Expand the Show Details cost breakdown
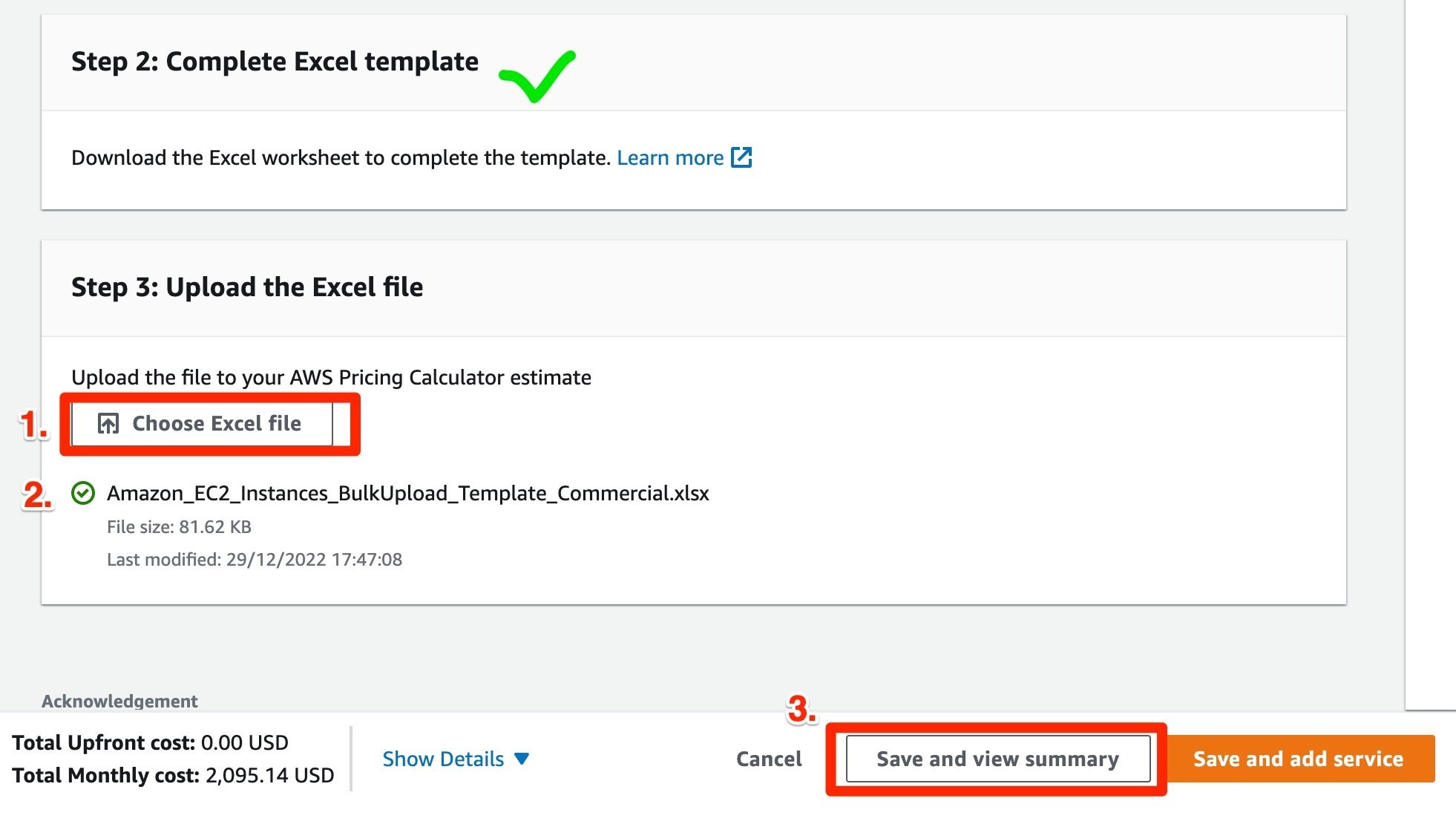 pyautogui.click(x=456, y=758)
